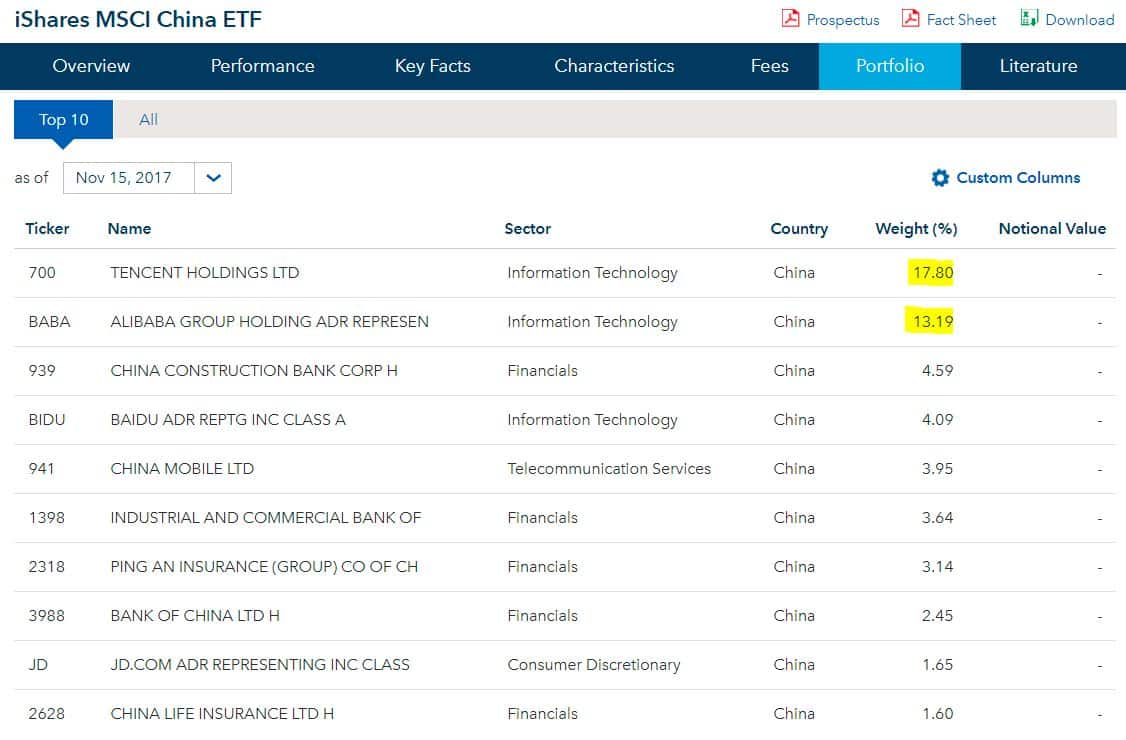Click PING AN INSURANCE (GROUP) CO OF CH
This screenshot has width=1126, height=740.
point(264,567)
